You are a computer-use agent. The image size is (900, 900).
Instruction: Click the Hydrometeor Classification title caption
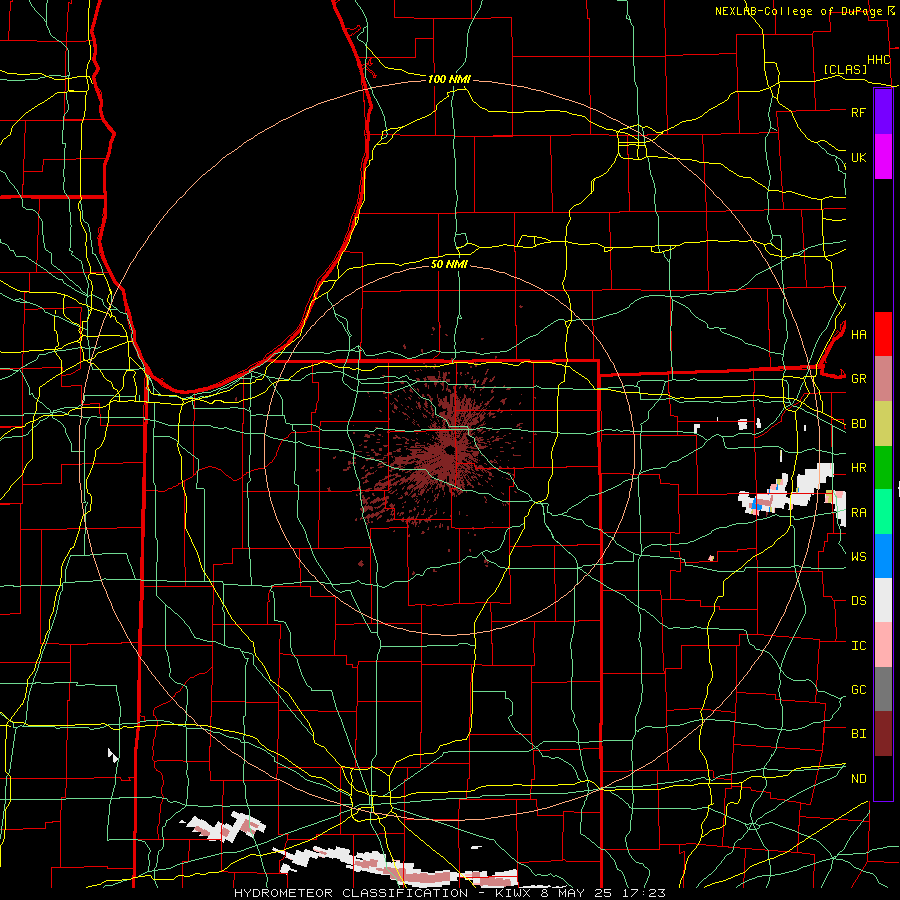[x=449, y=893]
